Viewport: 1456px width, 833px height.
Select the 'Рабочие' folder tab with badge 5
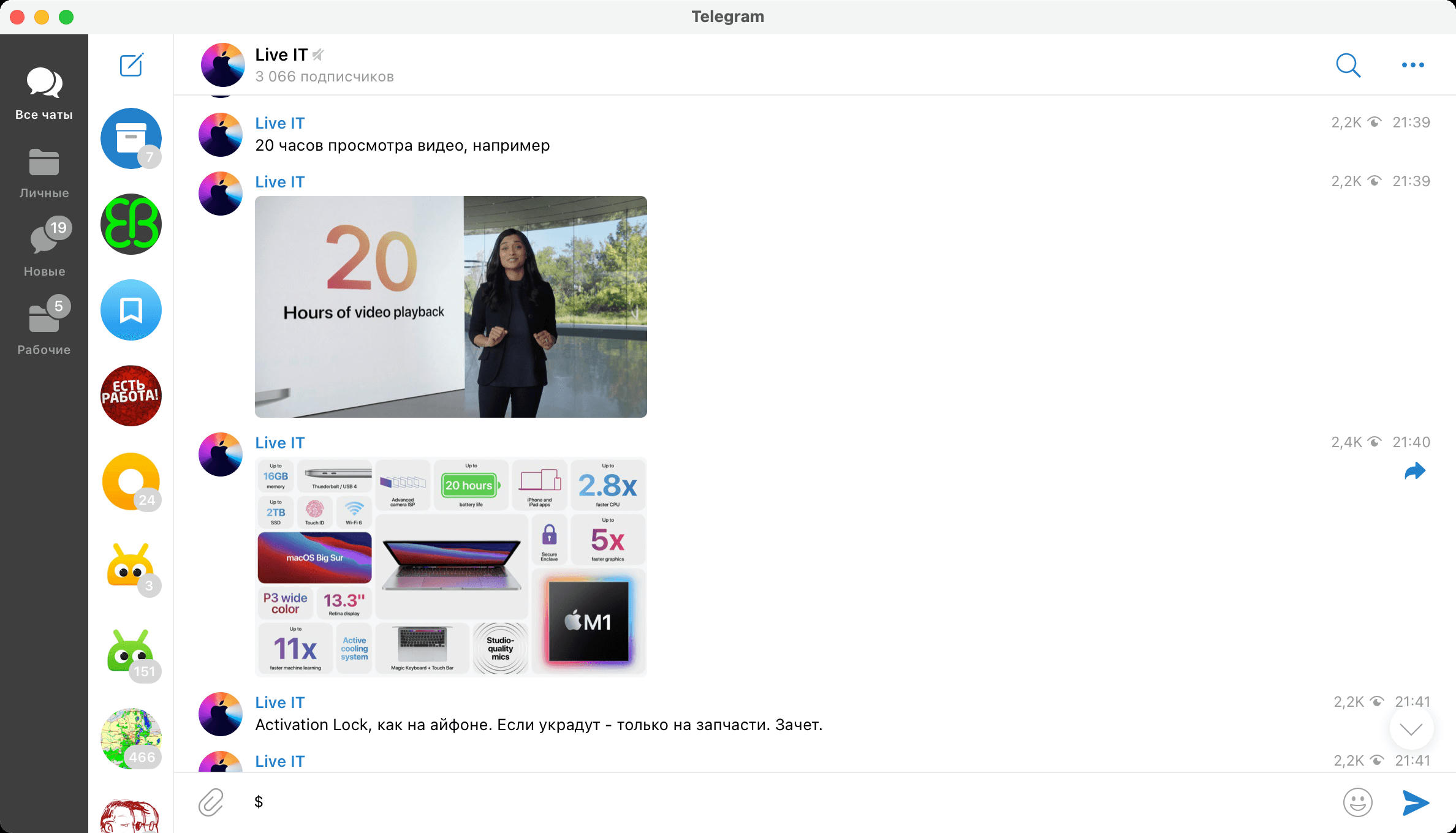[x=44, y=326]
